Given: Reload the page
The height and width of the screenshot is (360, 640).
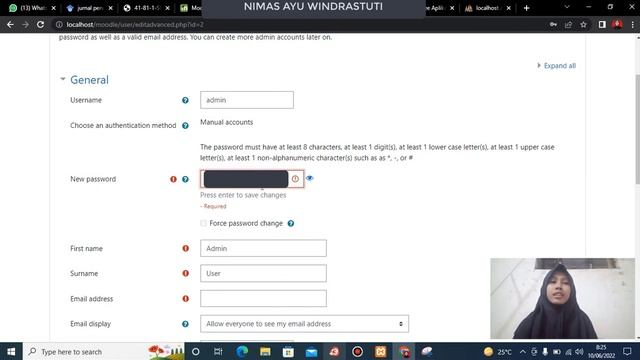Looking at the screenshot, I should 40,24.
